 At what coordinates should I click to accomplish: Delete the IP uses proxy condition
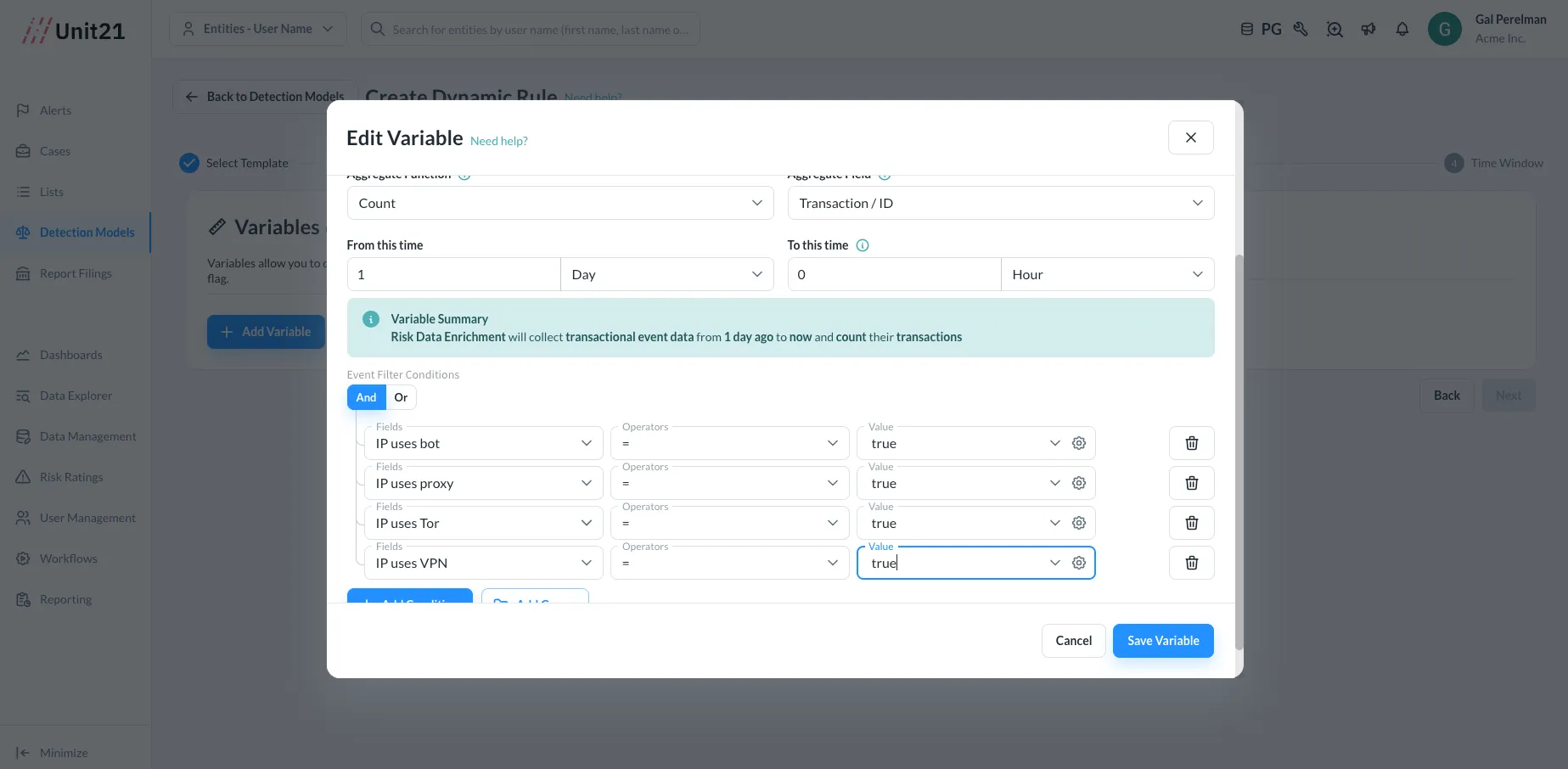1191,483
